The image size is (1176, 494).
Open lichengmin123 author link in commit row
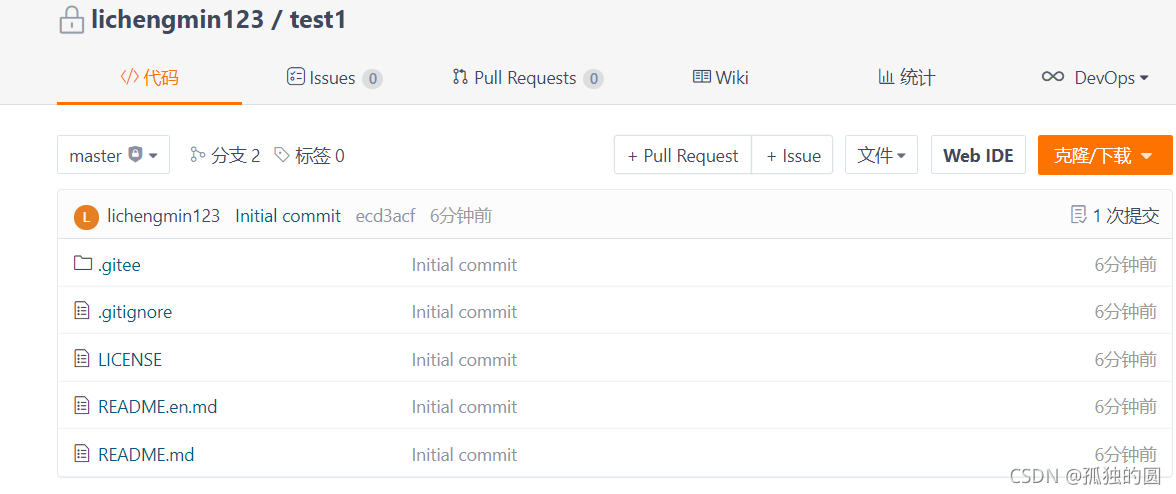coord(164,216)
